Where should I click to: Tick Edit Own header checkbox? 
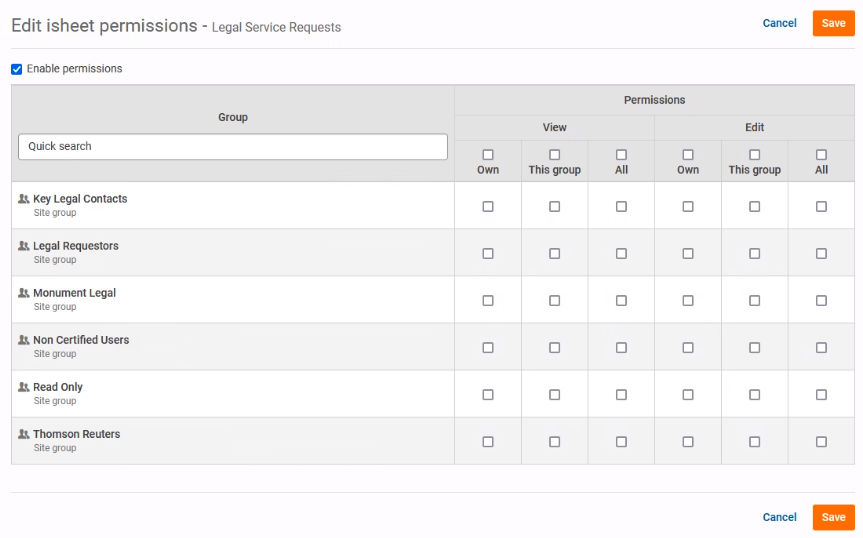(x=687, y=155)
